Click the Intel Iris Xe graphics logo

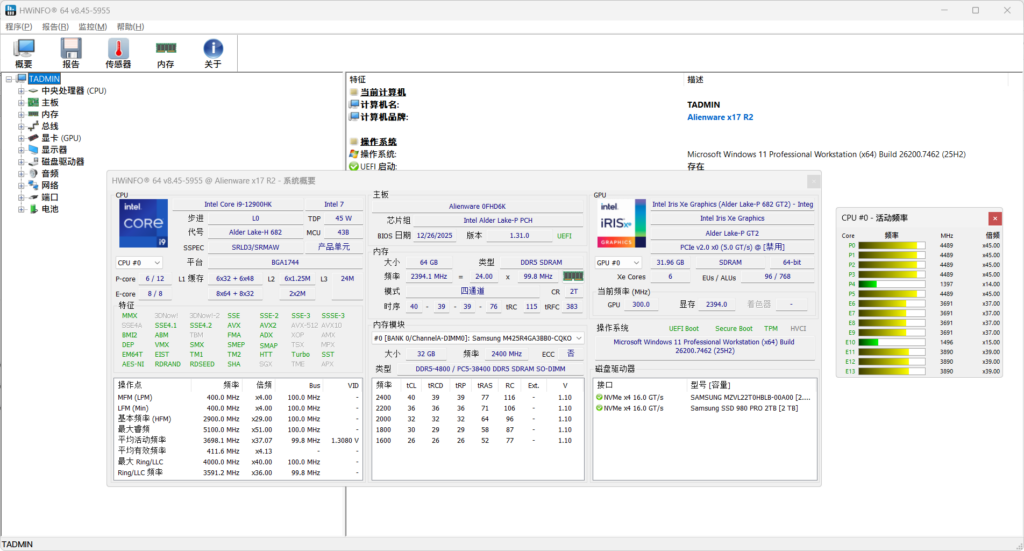(621, 223)
